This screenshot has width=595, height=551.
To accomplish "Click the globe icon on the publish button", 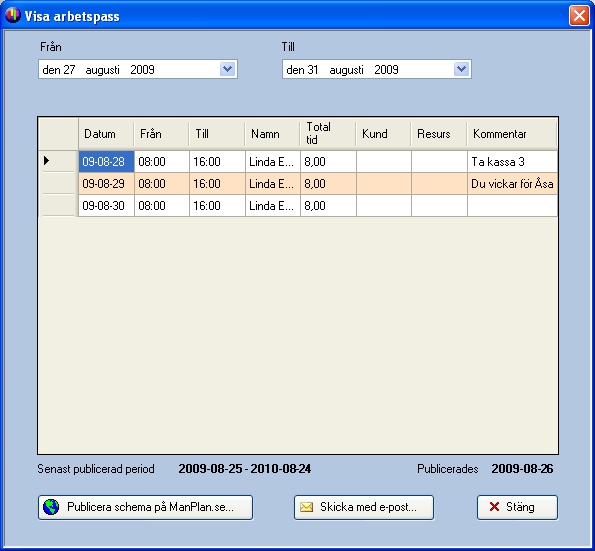I will coord(51,507).
